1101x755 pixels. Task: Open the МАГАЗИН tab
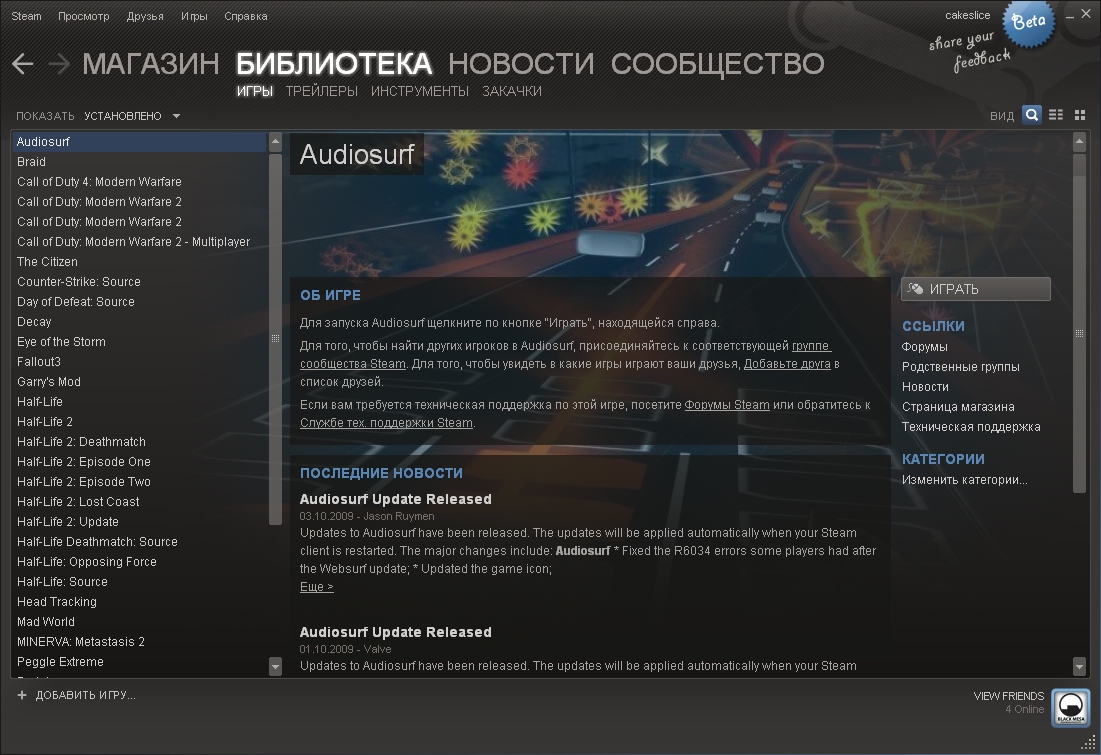(150, 64)
